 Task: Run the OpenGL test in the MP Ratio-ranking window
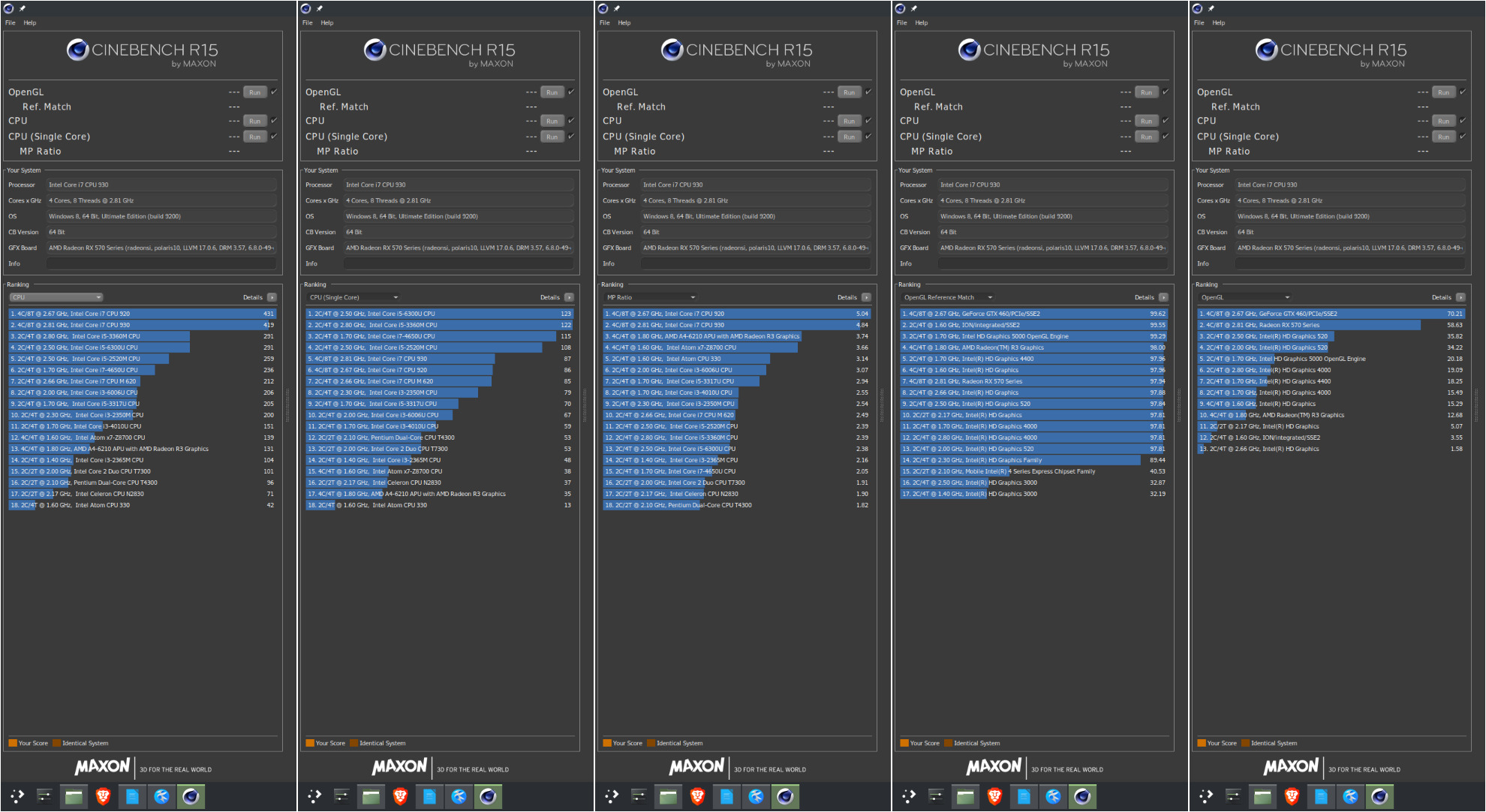(x=850, y=92)
